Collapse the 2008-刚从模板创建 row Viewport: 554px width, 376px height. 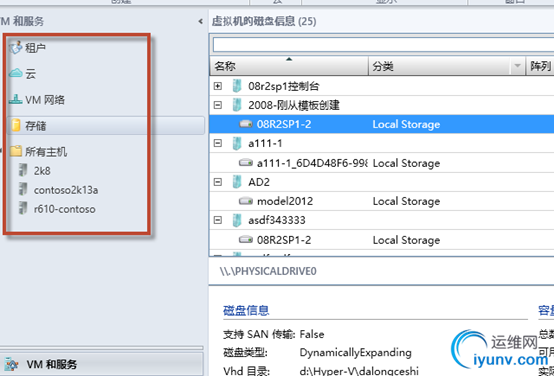tap(218, 105)
